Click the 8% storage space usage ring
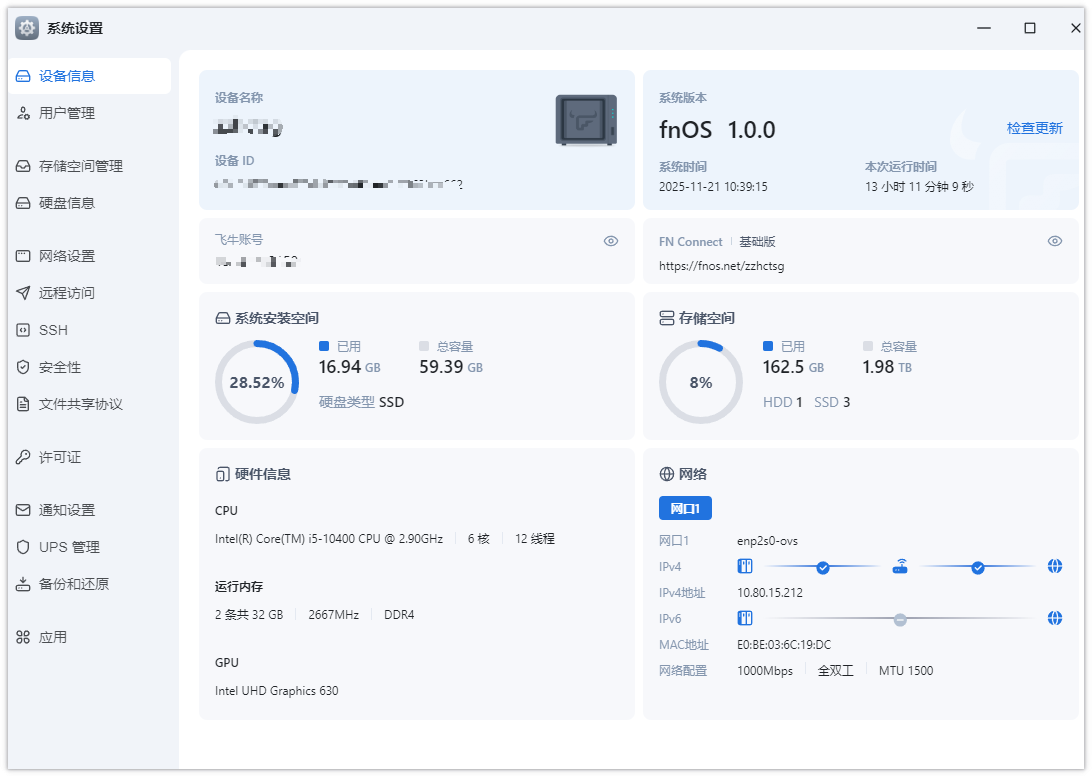Image resolution: width=1092 pixels, height=777 pixels. 700,382
